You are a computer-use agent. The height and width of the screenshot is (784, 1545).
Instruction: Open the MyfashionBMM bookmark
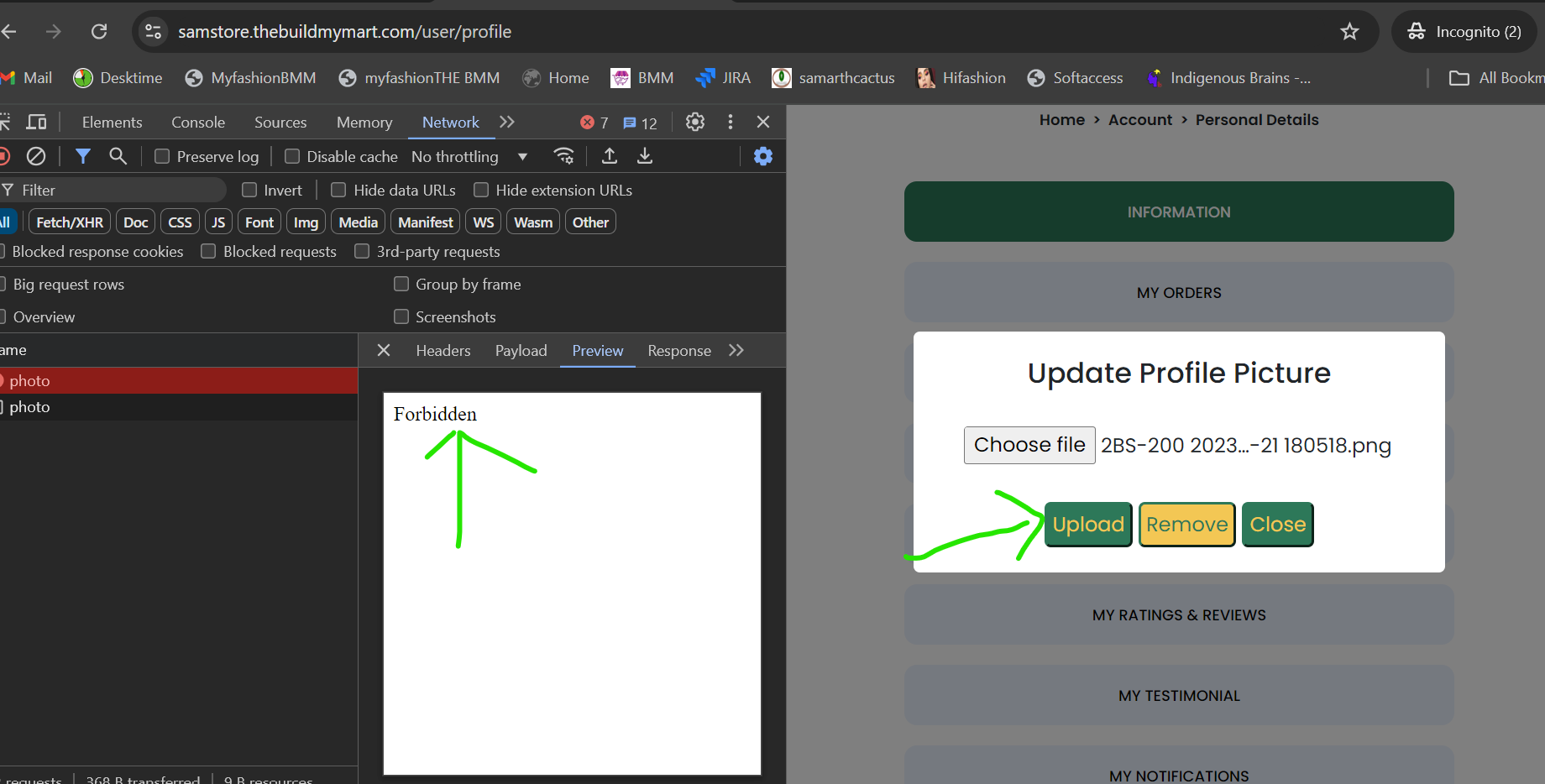(x=250, y=78)
